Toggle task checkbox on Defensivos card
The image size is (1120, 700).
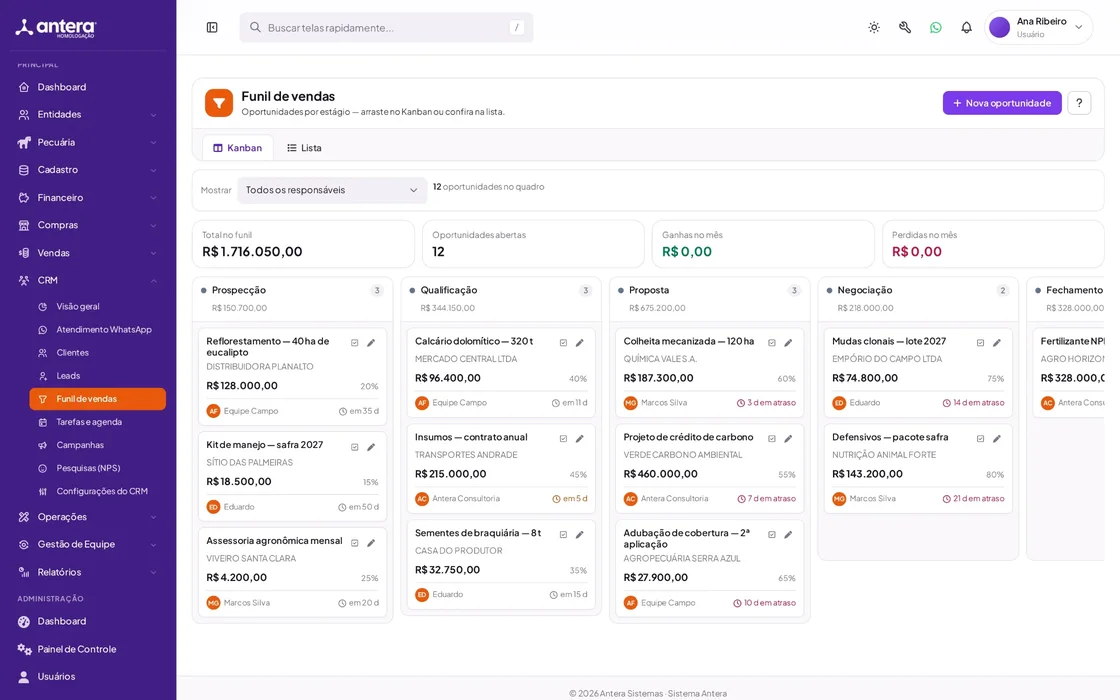coord(980,439)
